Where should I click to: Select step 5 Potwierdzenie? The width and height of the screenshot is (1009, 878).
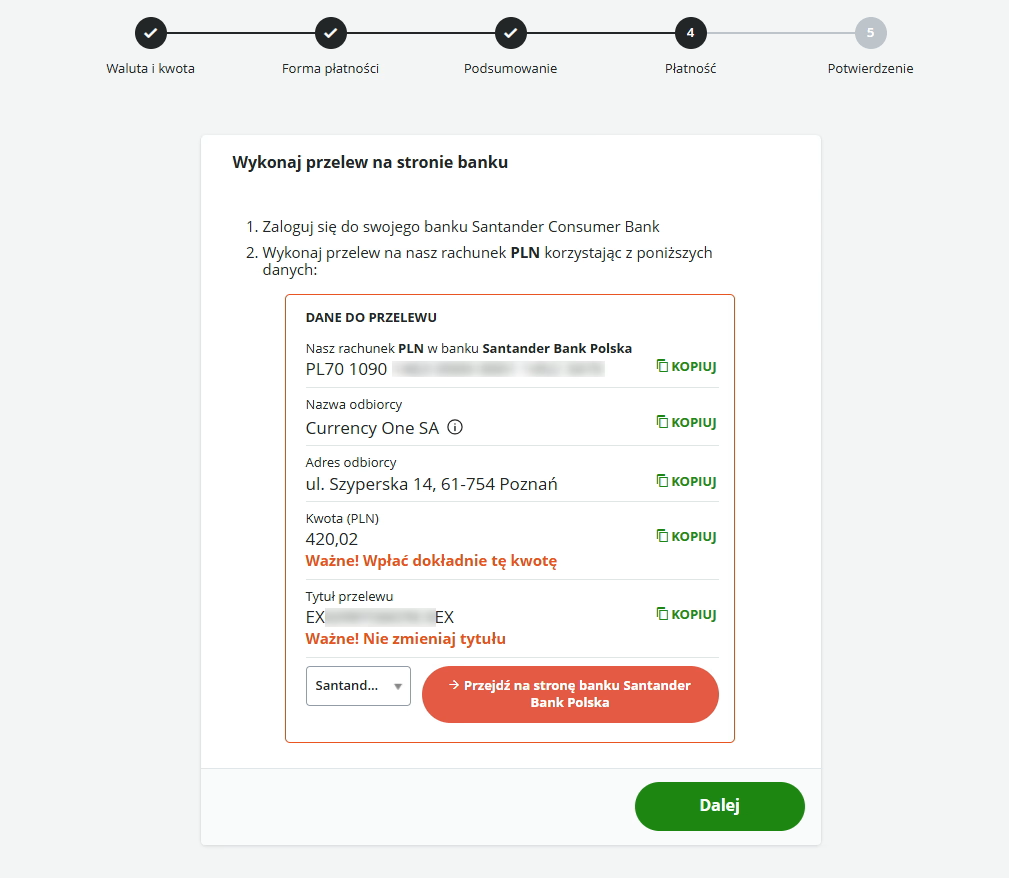pos(870,33)
